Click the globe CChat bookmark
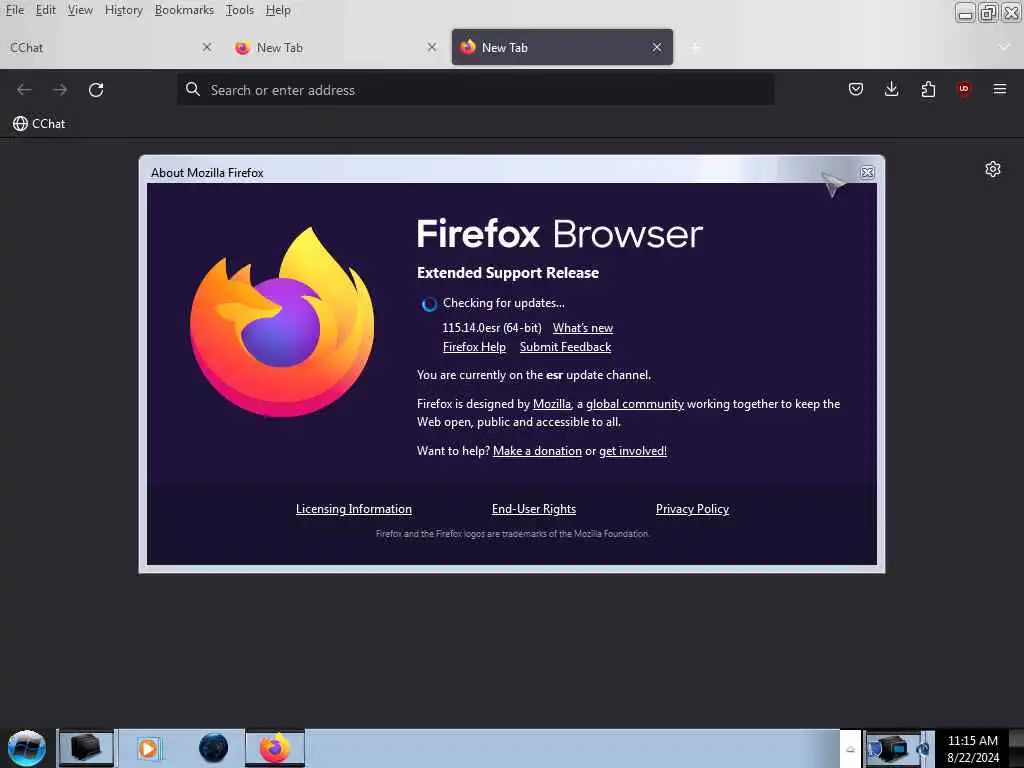Screen dimensions: 1024x768 point(39,123)
